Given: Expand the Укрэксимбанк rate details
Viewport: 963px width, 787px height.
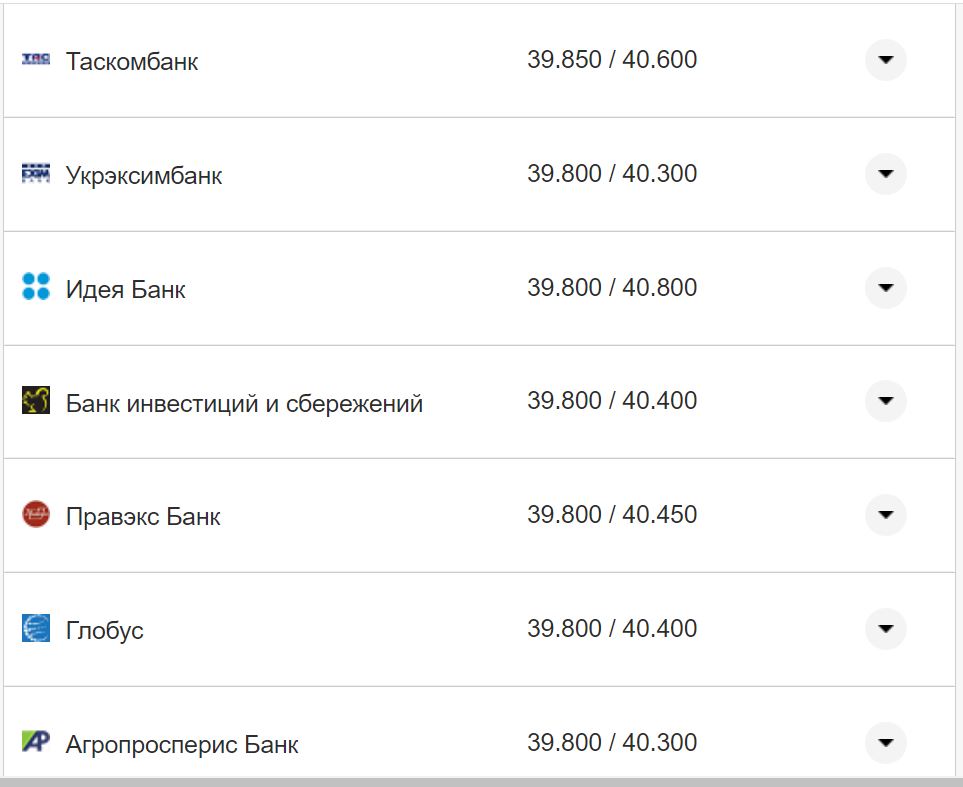Looking at the screenshot, I should click(x=885, y=174).
